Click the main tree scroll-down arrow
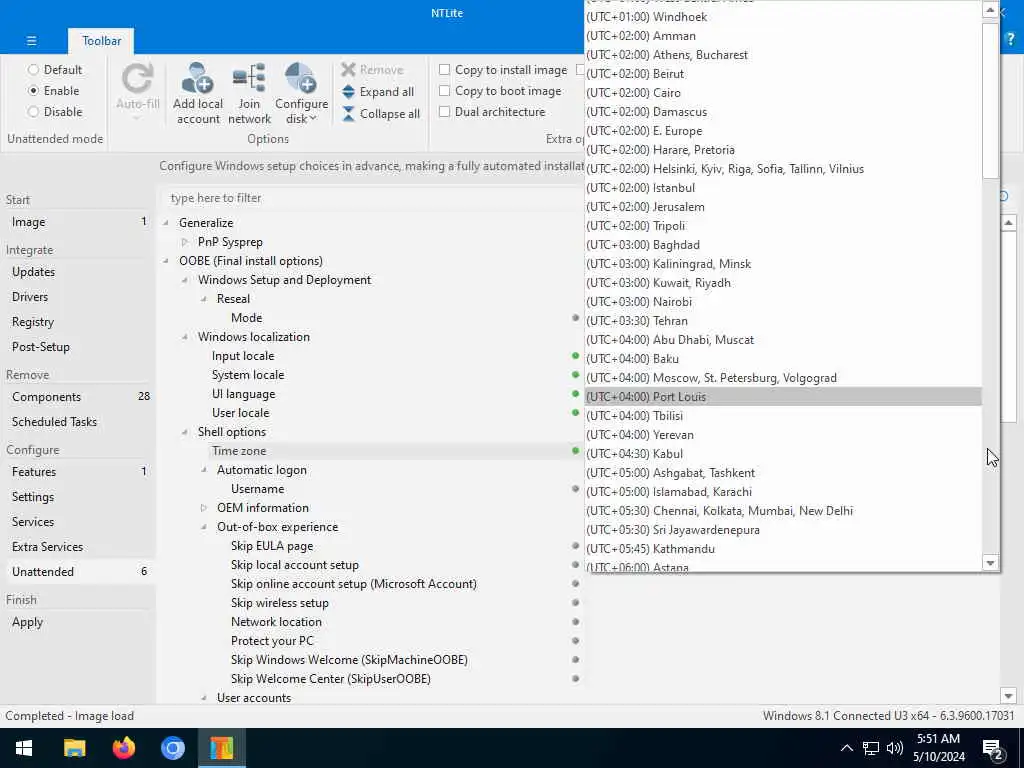This screenshot has height=768, width=1024. click(1008, 696)
